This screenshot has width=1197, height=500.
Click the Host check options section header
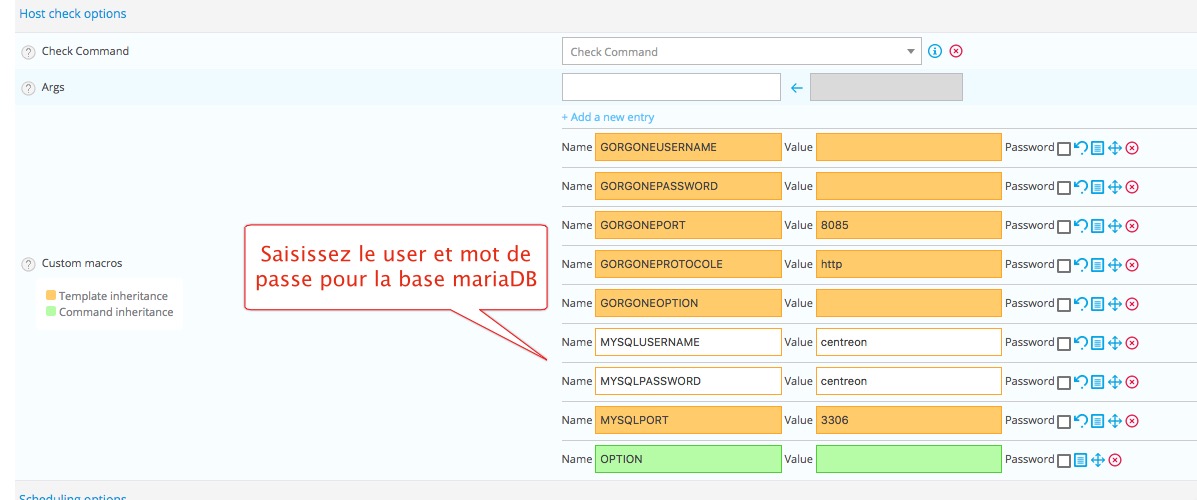click(73, 14)
